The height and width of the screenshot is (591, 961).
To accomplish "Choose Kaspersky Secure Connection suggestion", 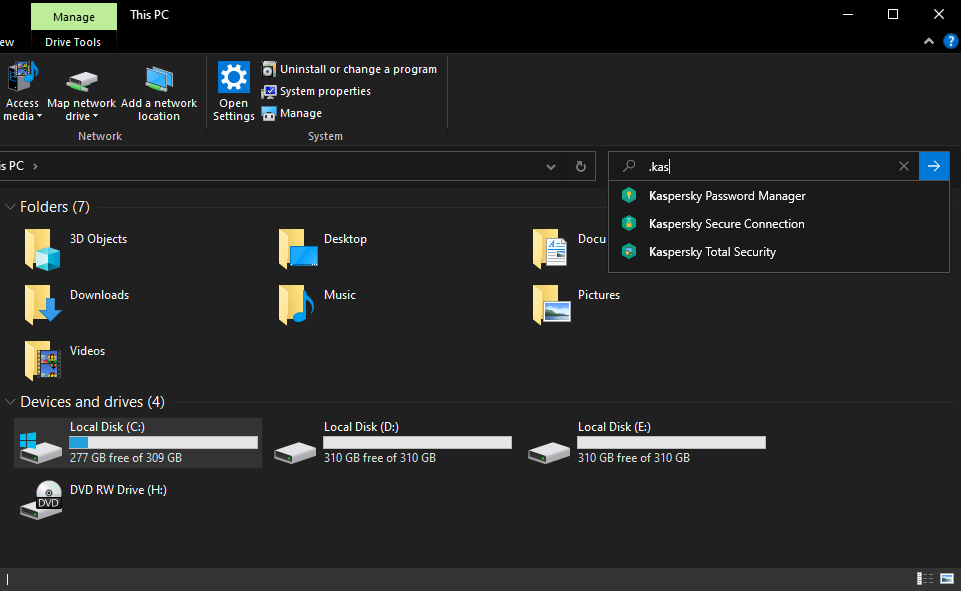I will (778, 224).
